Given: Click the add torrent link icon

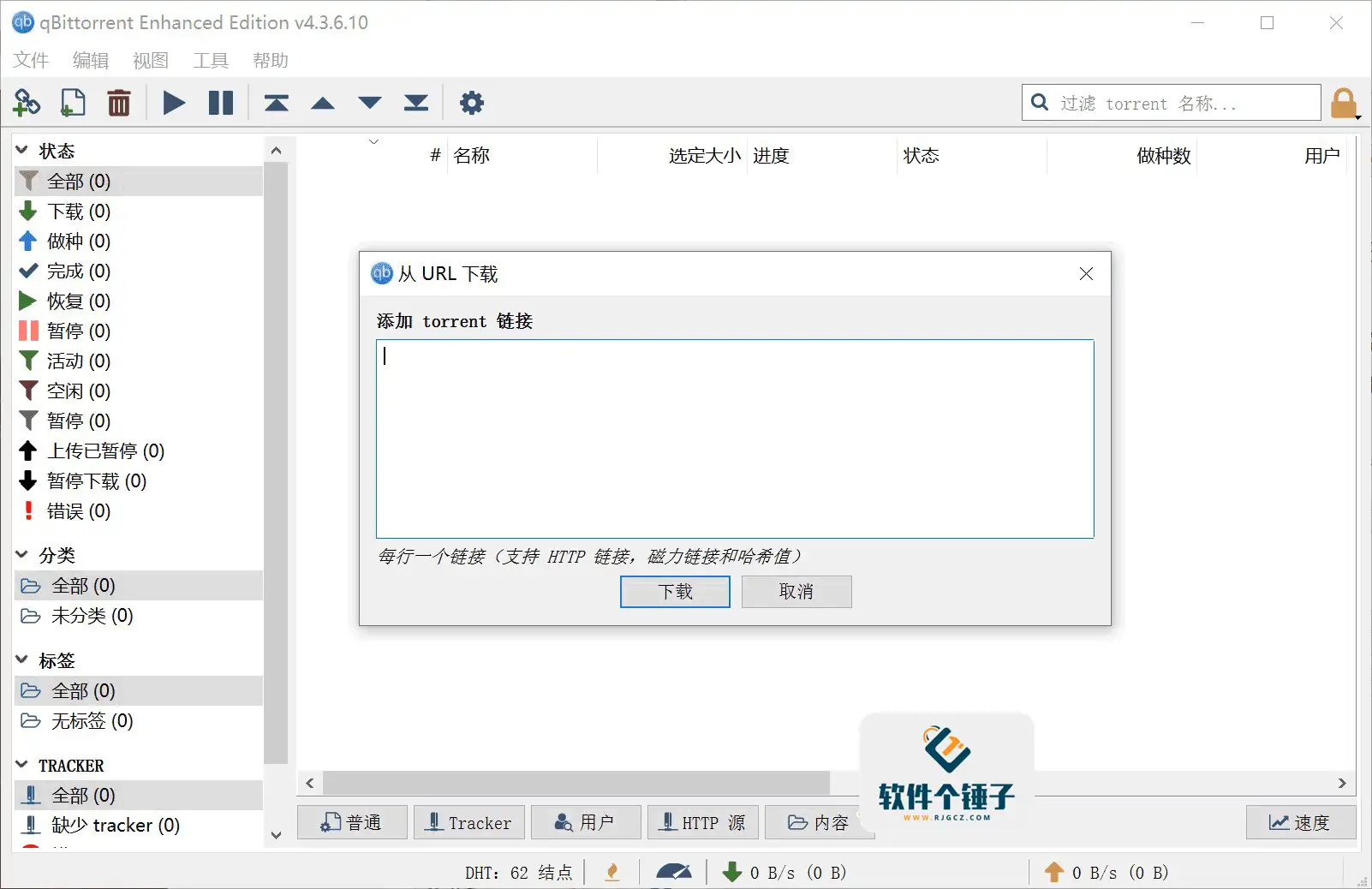Looking at the screenshot, I should pos(27,102).
